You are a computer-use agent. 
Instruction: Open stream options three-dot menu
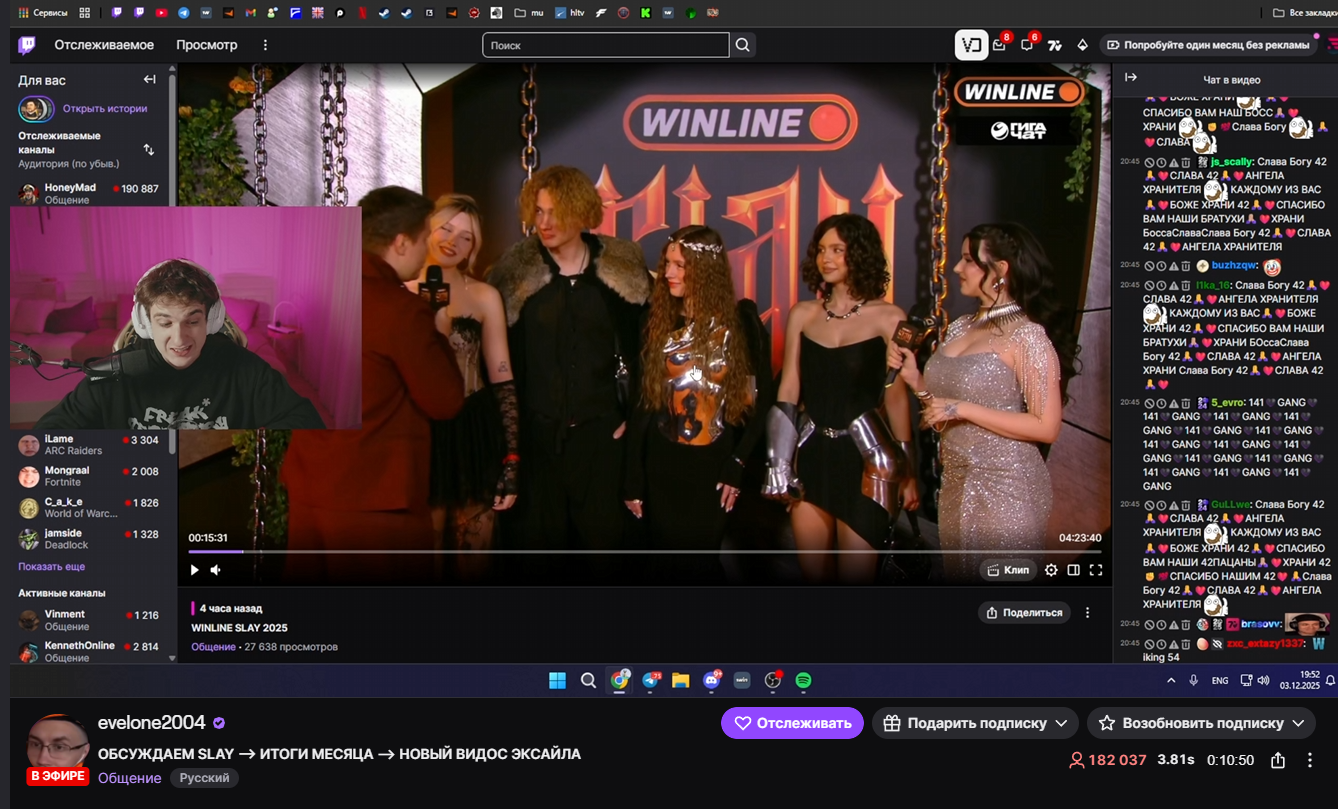point(1310,761)
